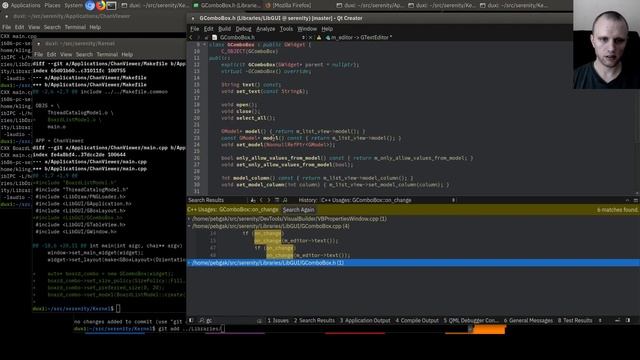This screenshot has width=640, height=360.
Task: Close the GComboBox.h document in editor toolbar
Action: (310, 37)
